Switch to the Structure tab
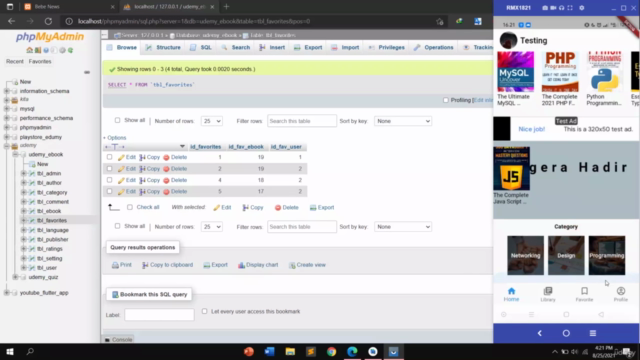 (163, 47)
